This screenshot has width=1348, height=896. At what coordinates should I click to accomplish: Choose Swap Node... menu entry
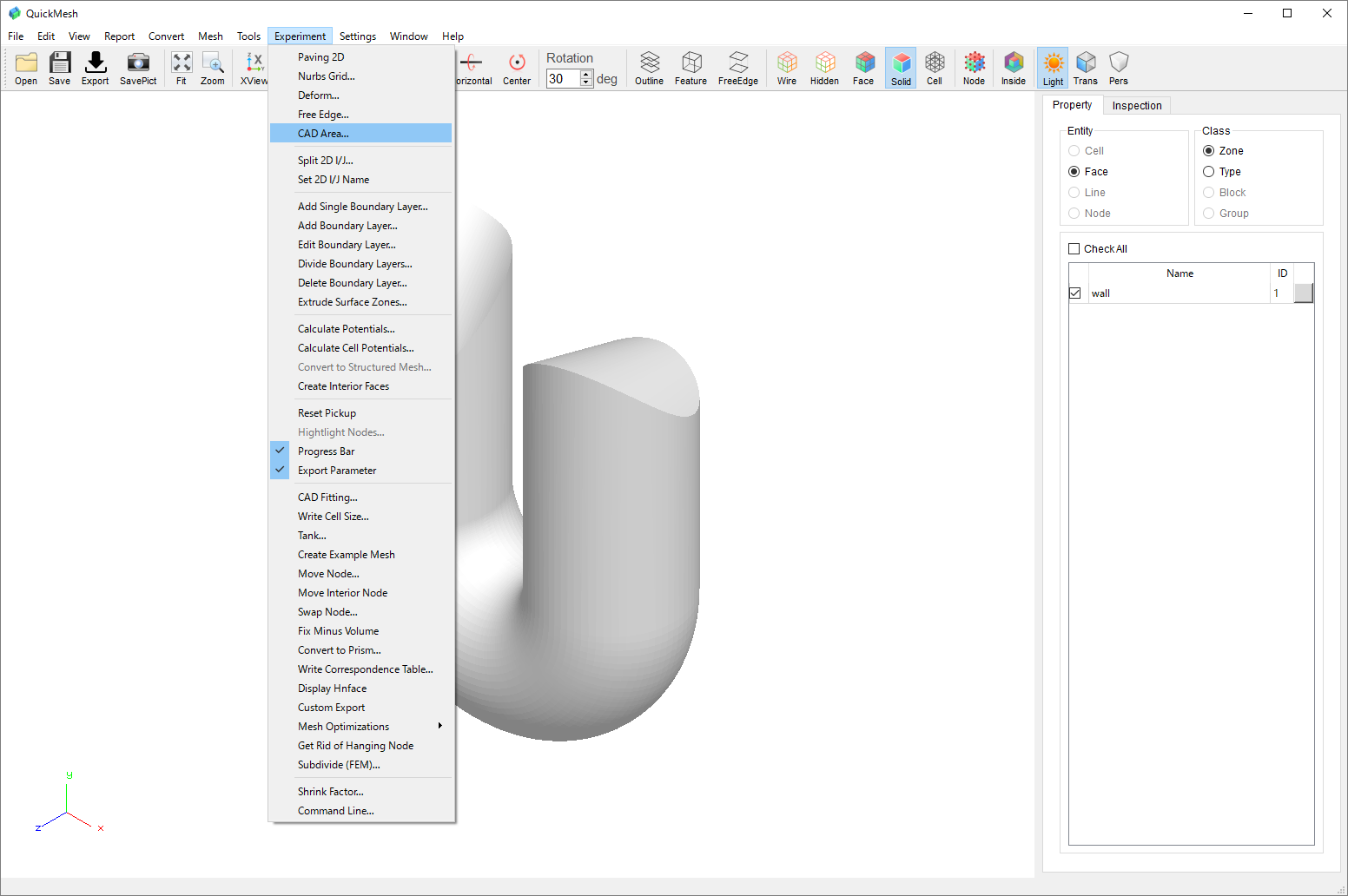[x=360, y=612]
